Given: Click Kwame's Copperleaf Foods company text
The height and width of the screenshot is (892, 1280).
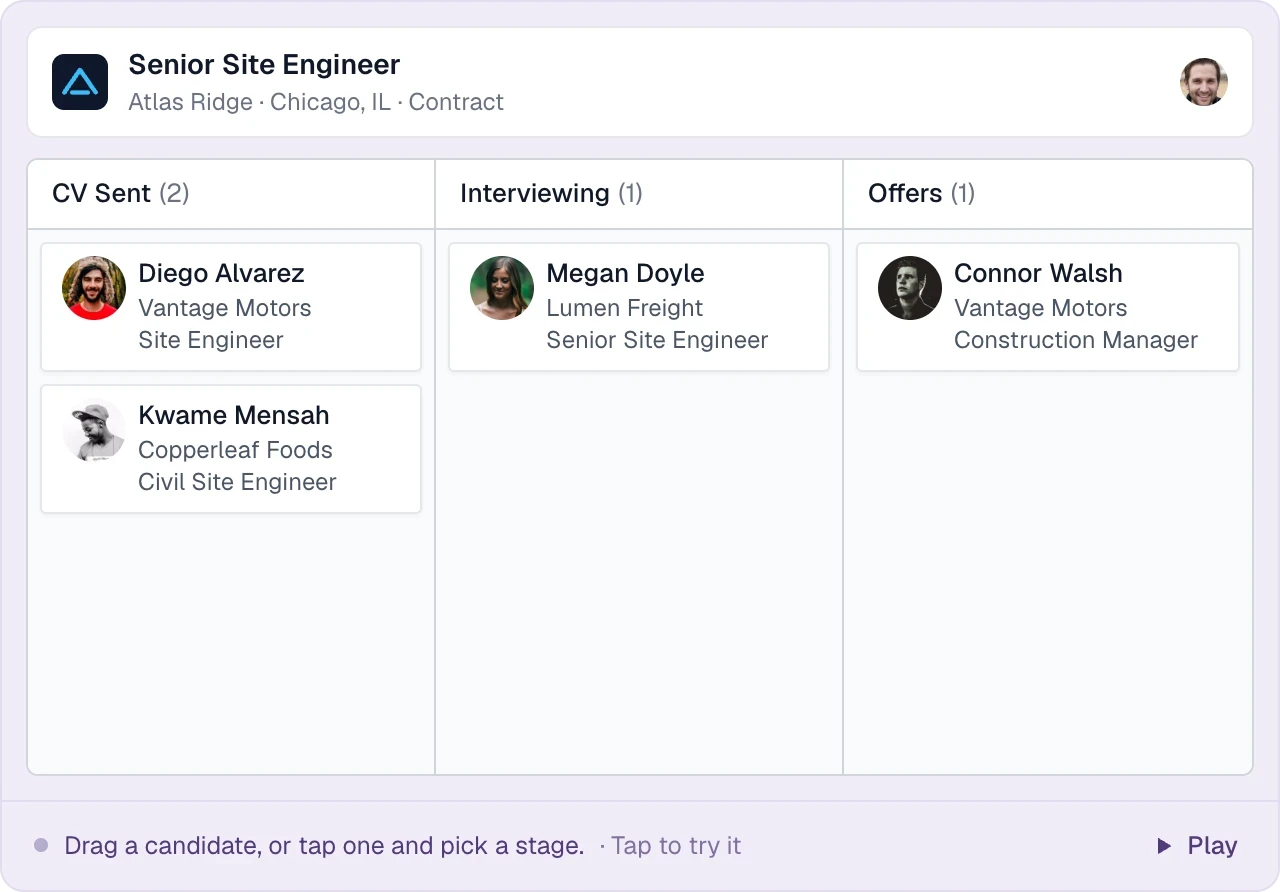Looking at the screenshot, I should coord(235,450).
